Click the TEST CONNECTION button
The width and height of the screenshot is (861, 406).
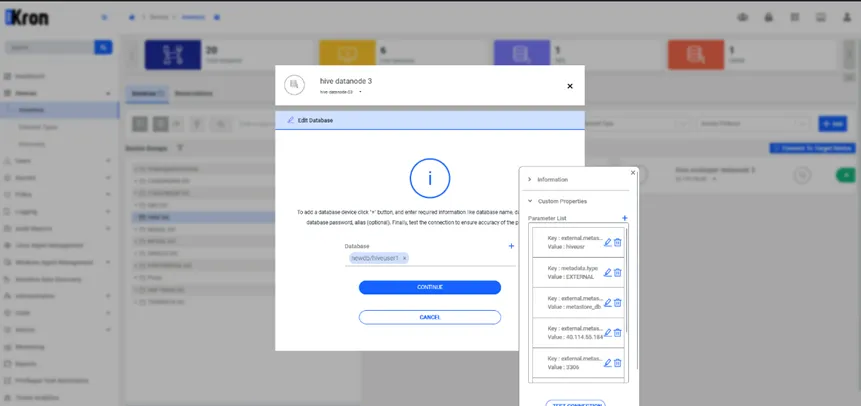(575, 403)
